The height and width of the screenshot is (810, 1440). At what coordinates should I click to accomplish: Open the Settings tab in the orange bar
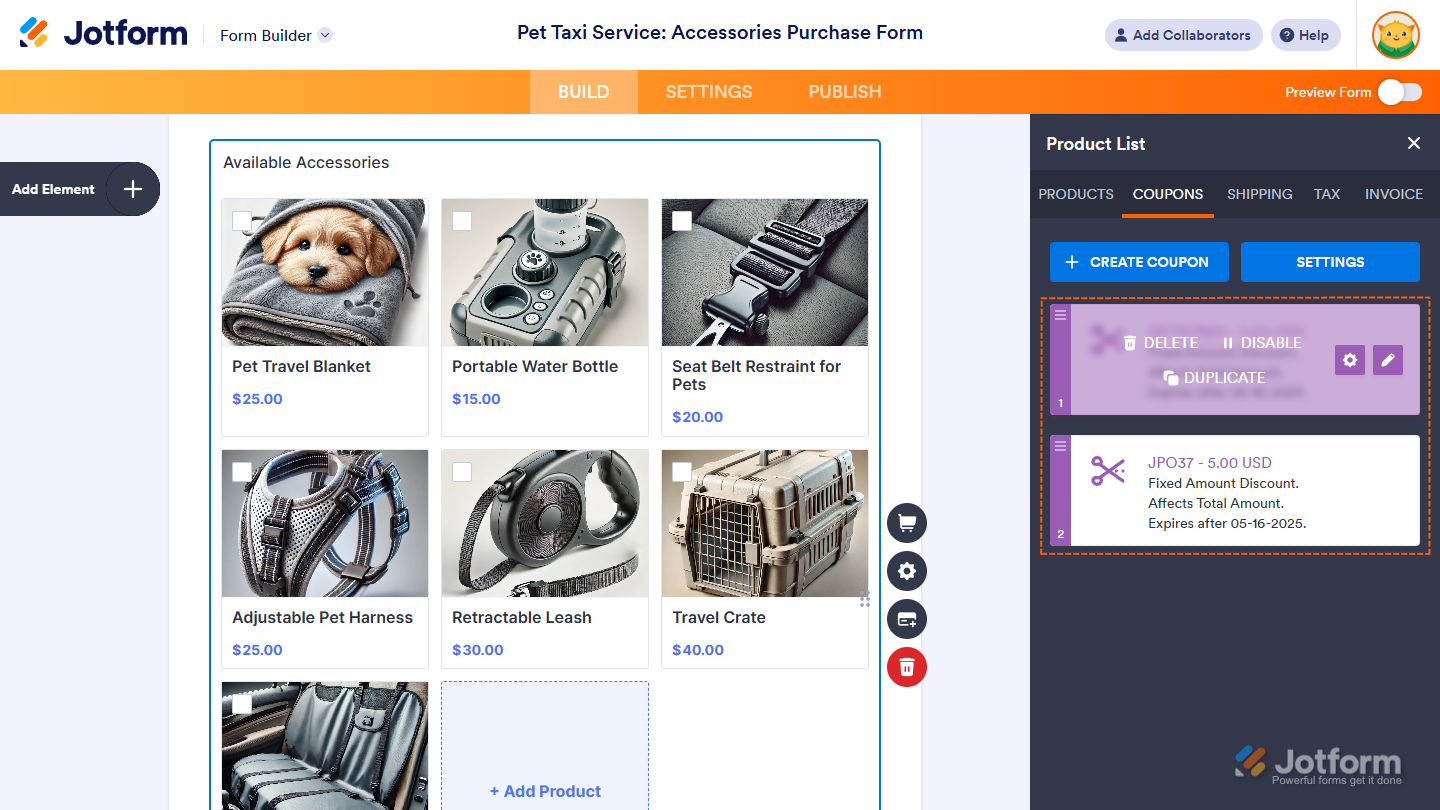pos(709,92)
